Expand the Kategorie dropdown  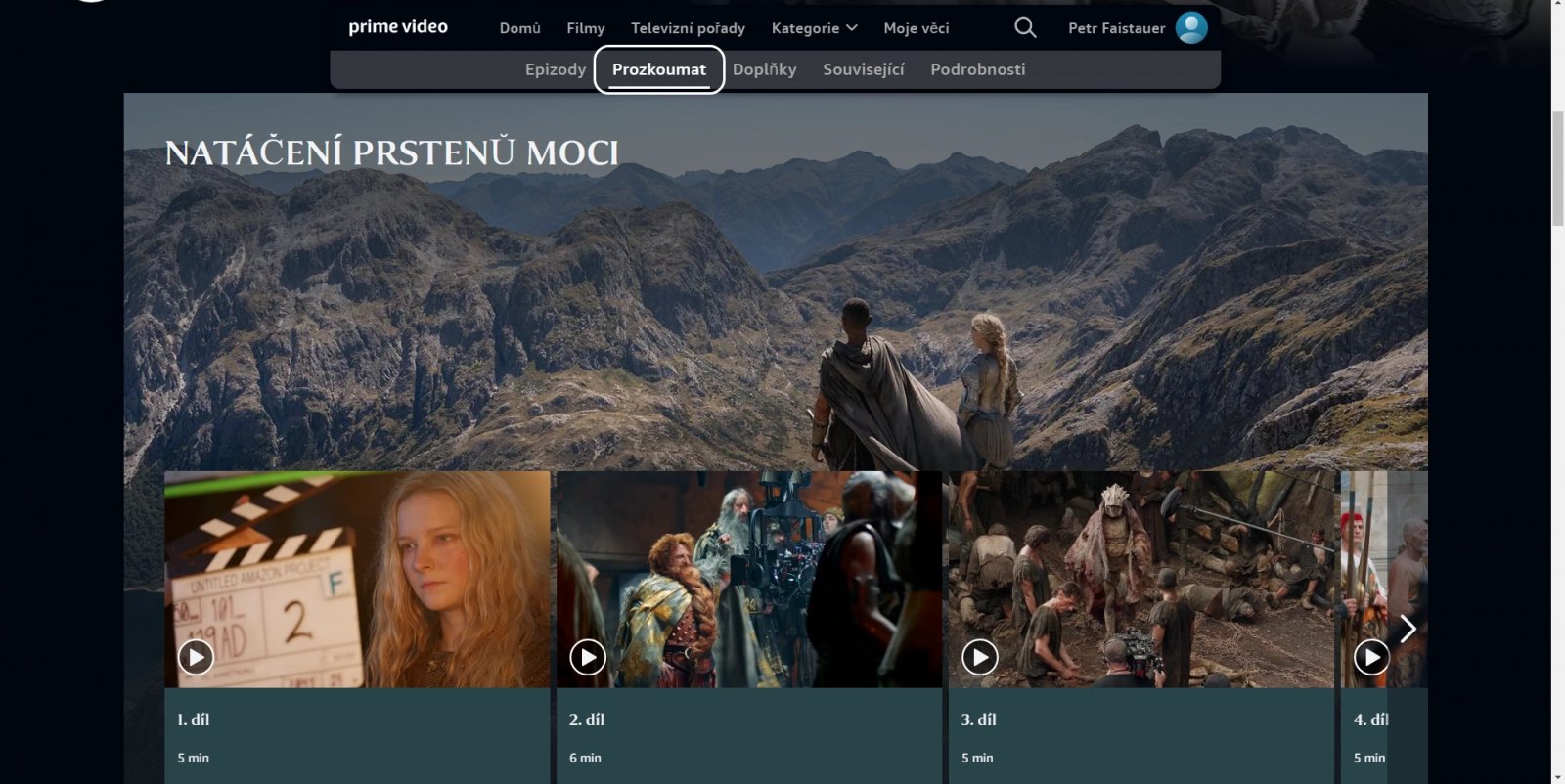tap(814, 28)
